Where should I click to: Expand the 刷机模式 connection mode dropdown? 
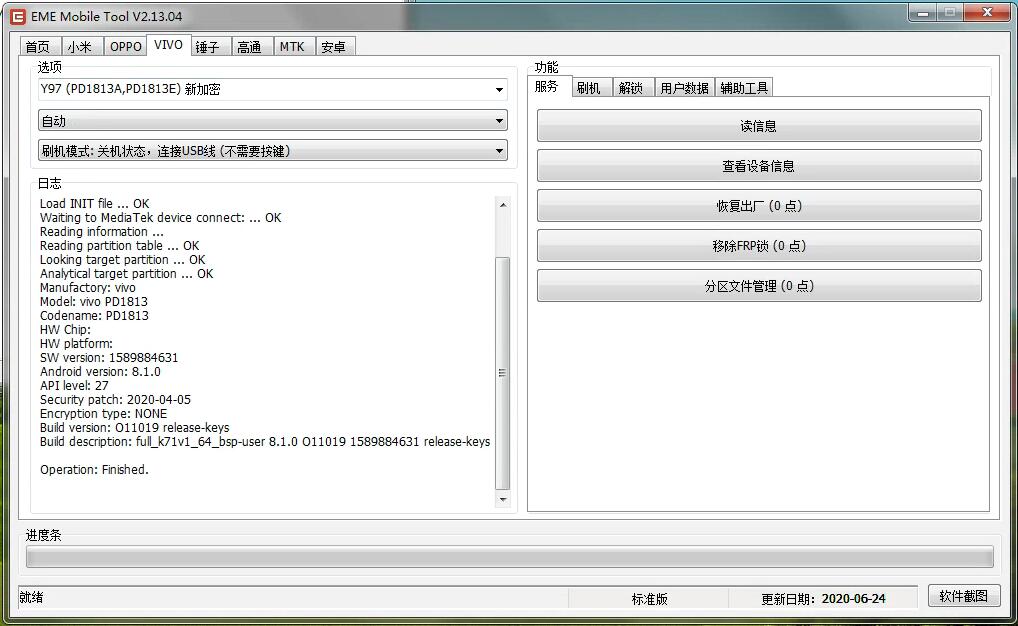(x=273, y=151)
